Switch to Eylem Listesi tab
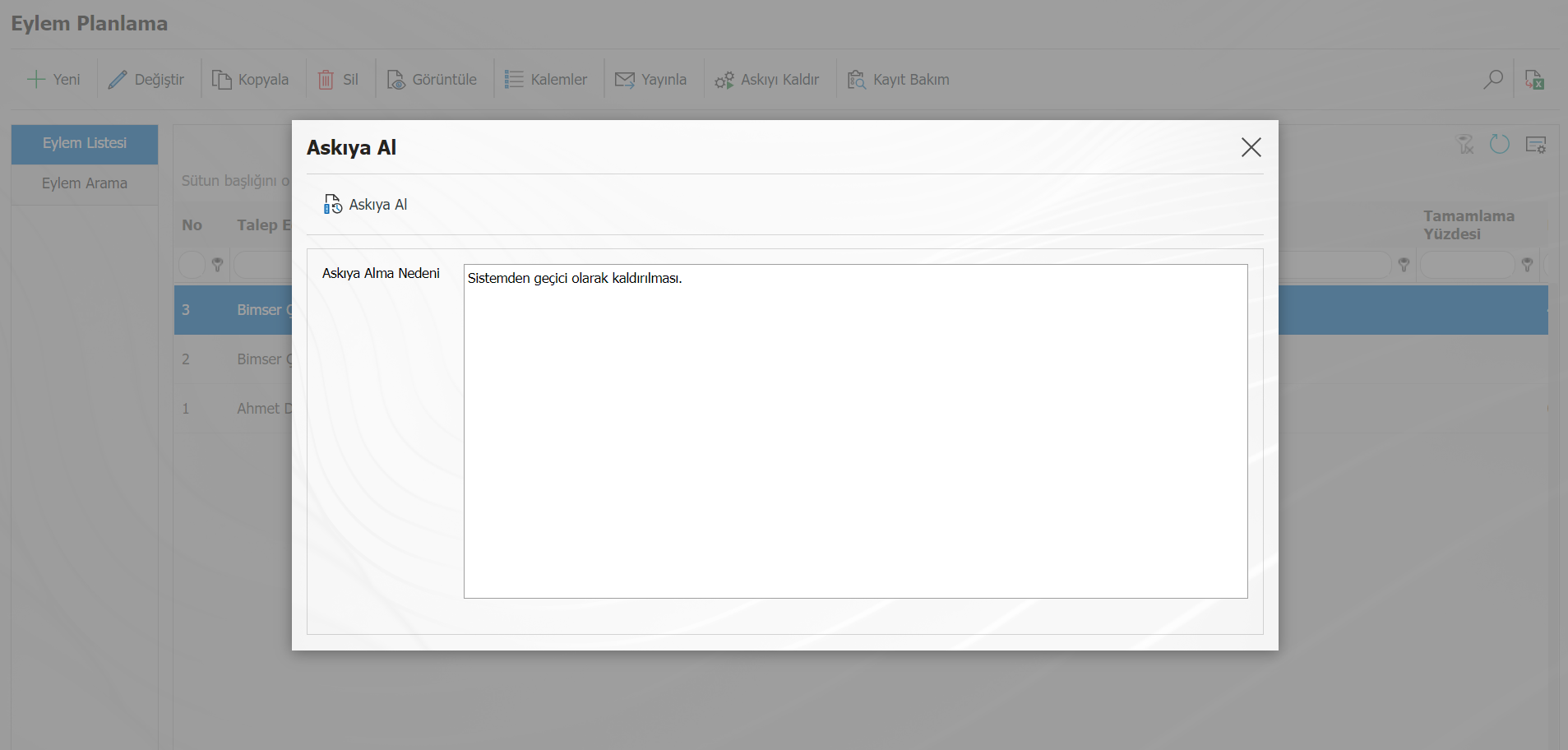The image size is (1568, 750). pyautogui.click(x=85, y=144)
